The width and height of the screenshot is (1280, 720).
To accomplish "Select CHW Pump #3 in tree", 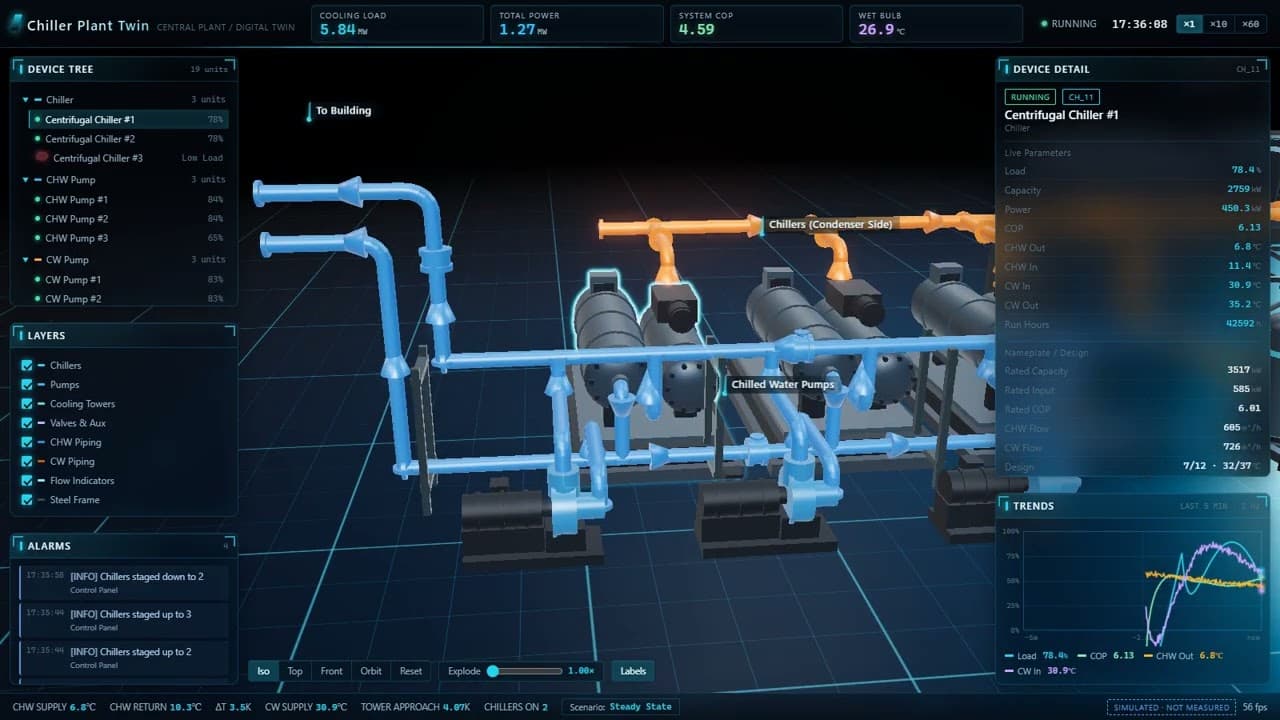I will (129, 238).
